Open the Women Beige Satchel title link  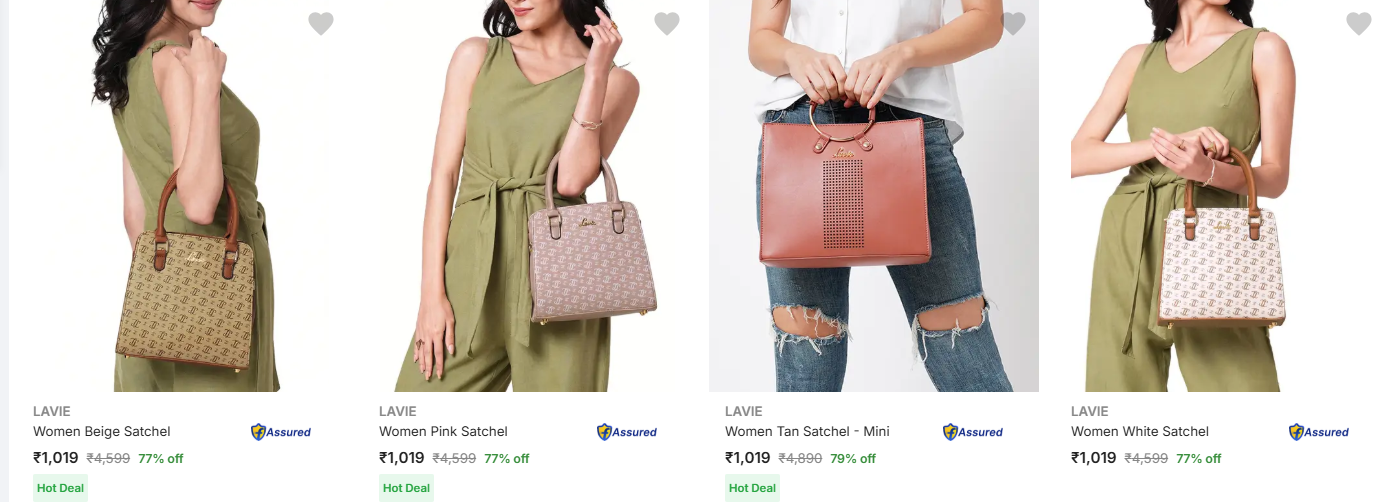[x=102, y=432]
